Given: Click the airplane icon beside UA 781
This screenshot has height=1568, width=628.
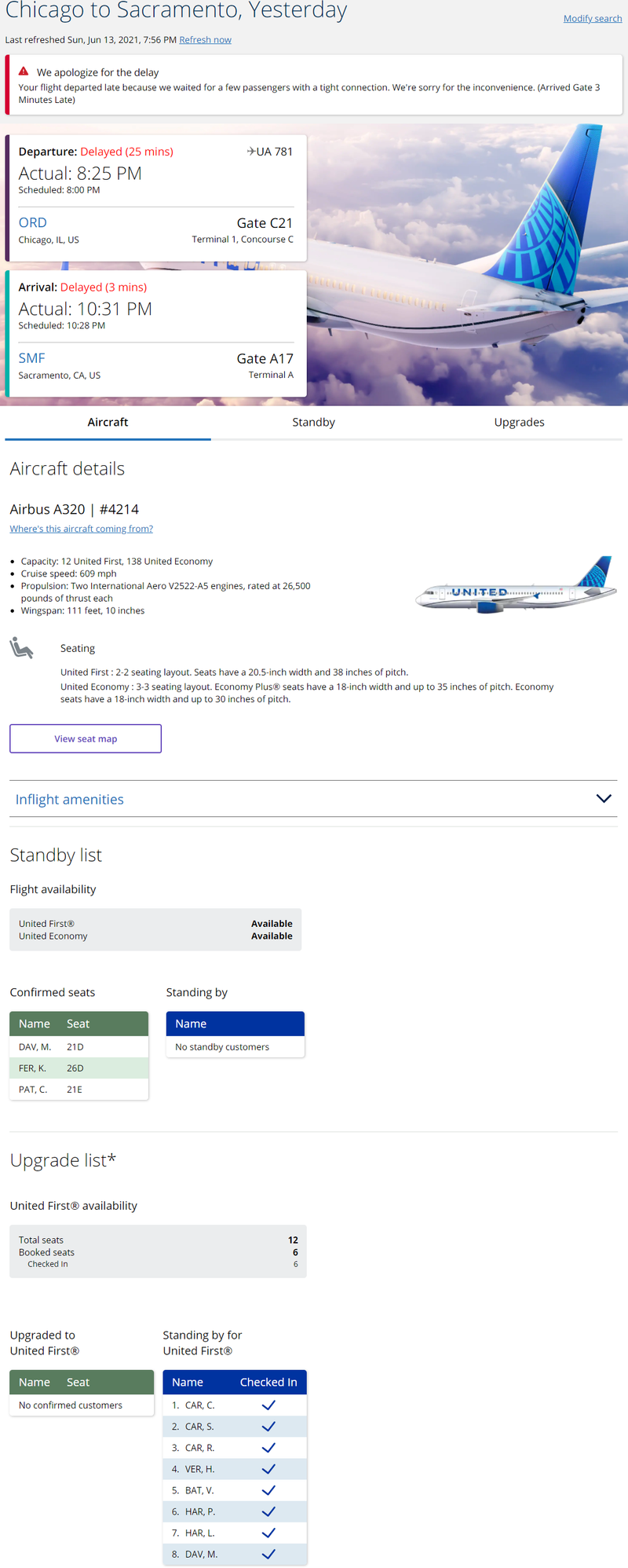Looking at the screenshot, I should [251, 152].
